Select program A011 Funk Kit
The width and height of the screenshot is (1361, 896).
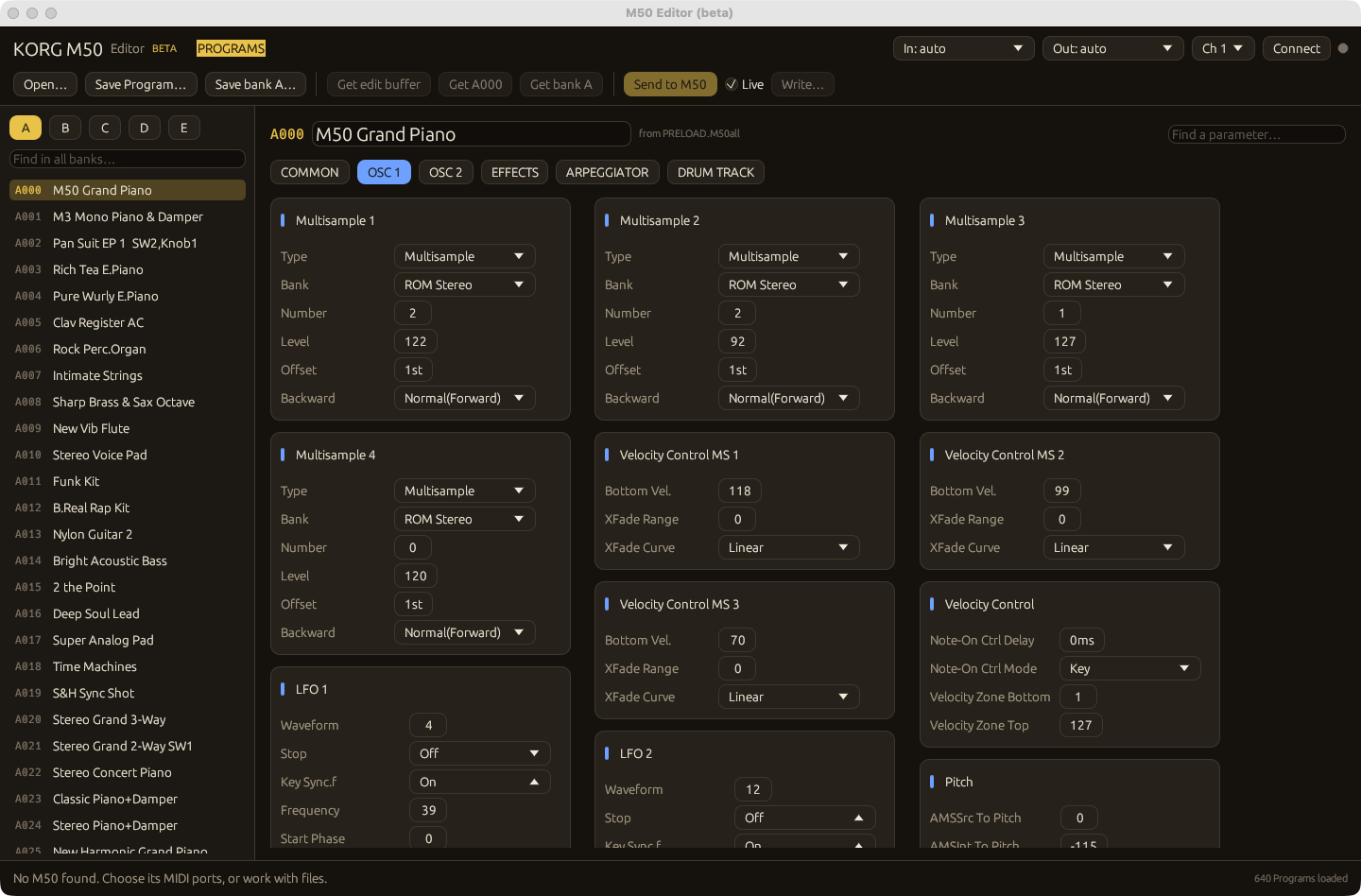click(128, 481)
